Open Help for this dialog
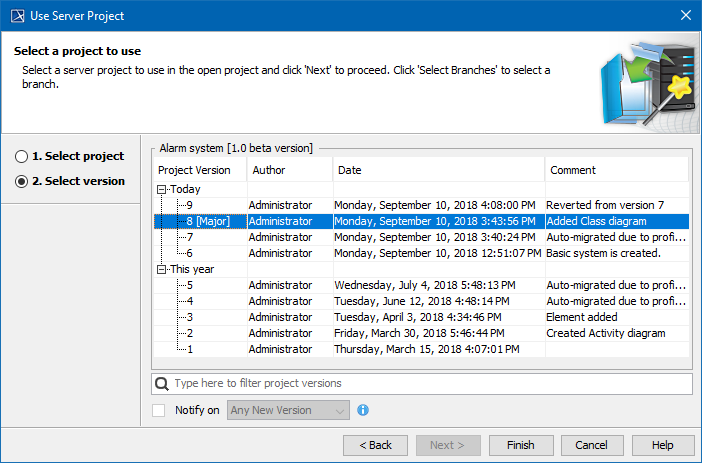The width and height of the screenshot is (702, 463). click(661, 444)
